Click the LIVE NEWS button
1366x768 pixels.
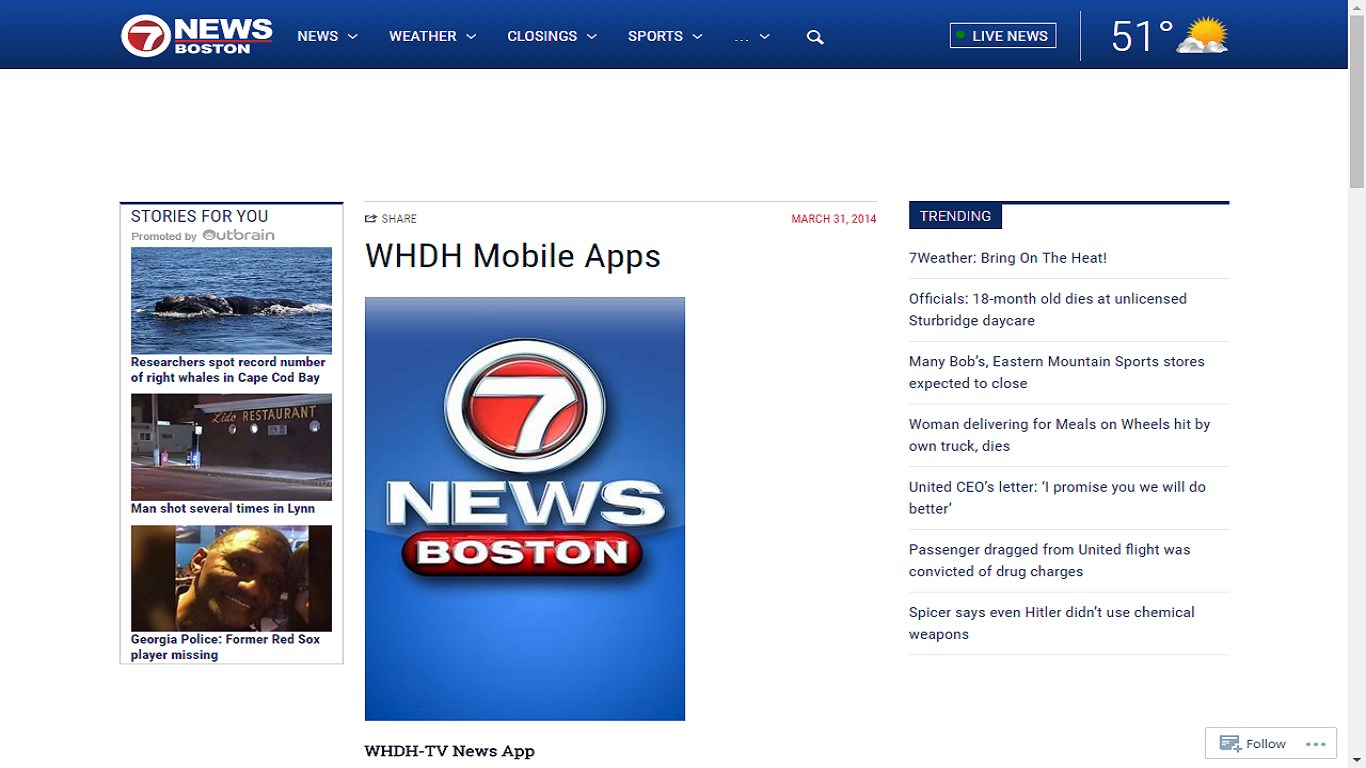click(x=1002, y=35)
